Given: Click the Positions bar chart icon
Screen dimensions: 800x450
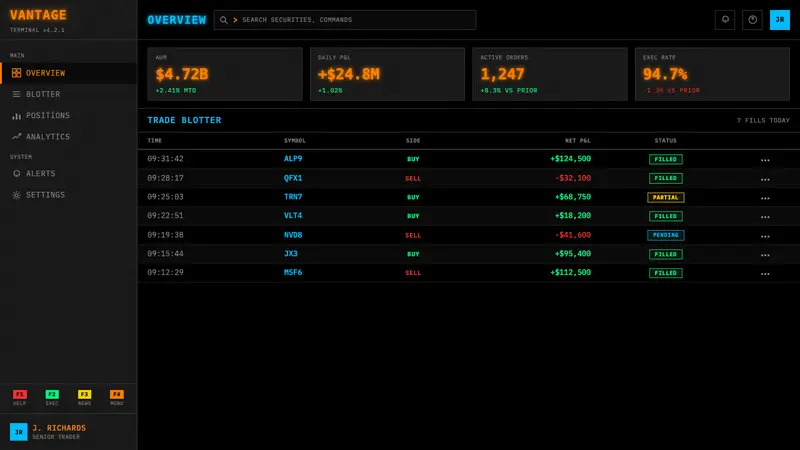Looking at the screenshot, I should point(16,116).
